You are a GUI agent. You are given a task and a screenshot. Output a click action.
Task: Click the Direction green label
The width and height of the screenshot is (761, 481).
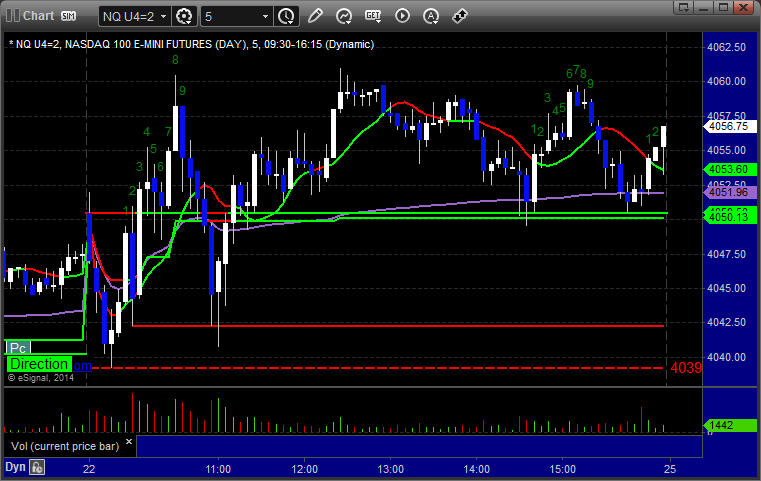click(39, 364)
